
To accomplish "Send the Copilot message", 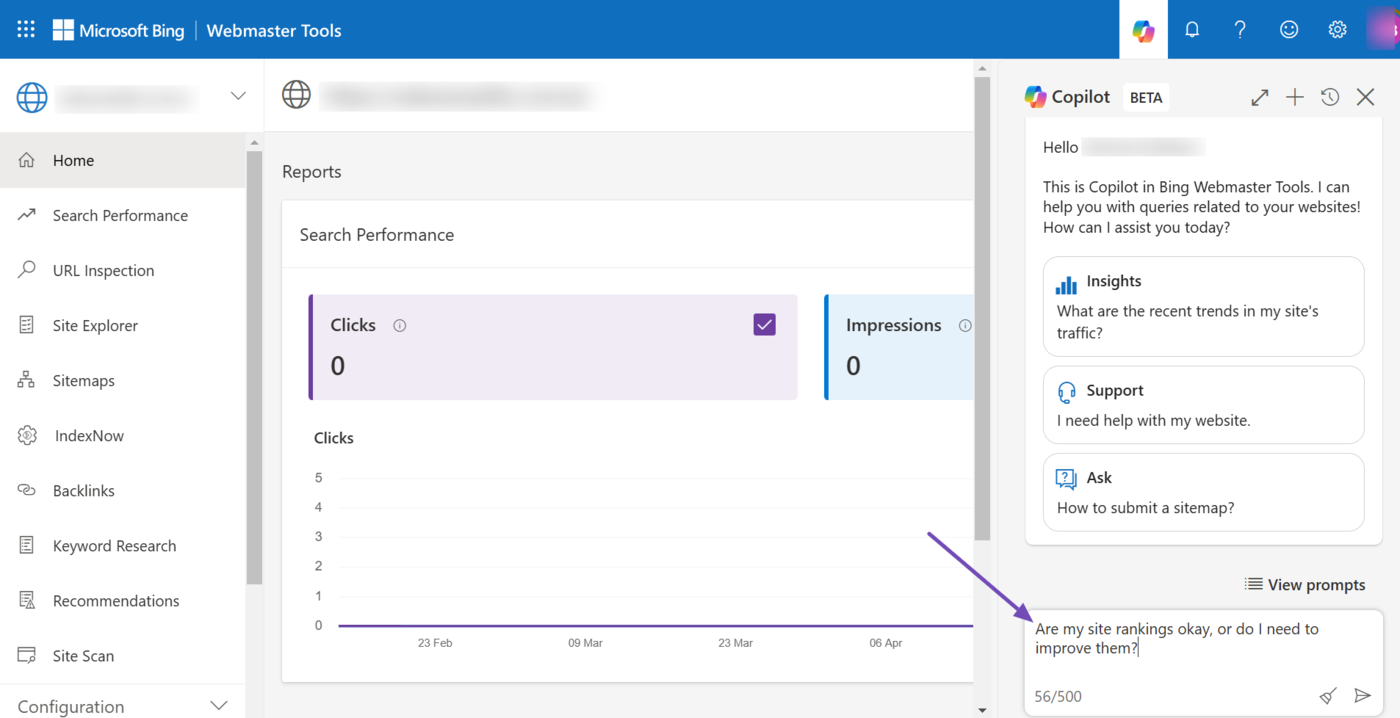I will (x=1362, y=696).
